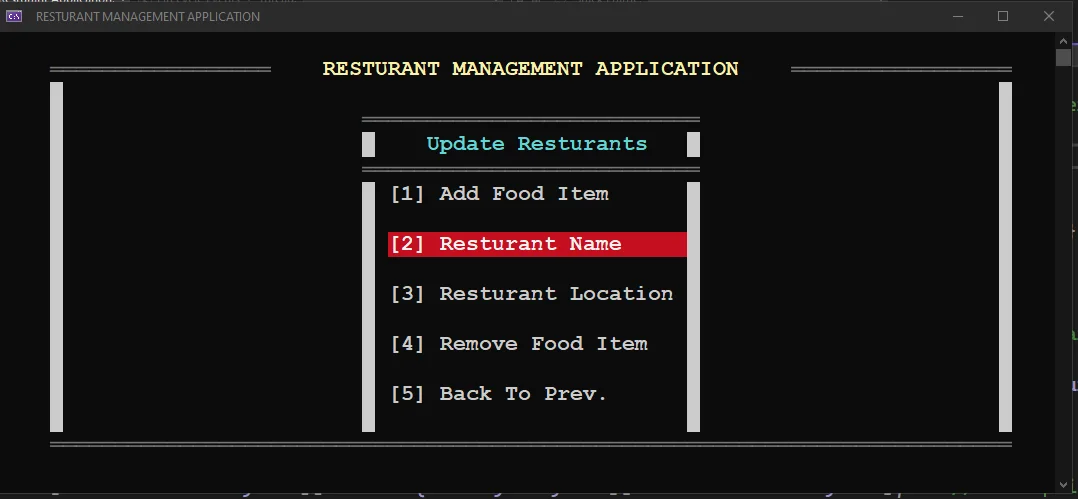Screen dimensions: 1078x499
Task: Minimize the console window
Action: tap(958, 16)
